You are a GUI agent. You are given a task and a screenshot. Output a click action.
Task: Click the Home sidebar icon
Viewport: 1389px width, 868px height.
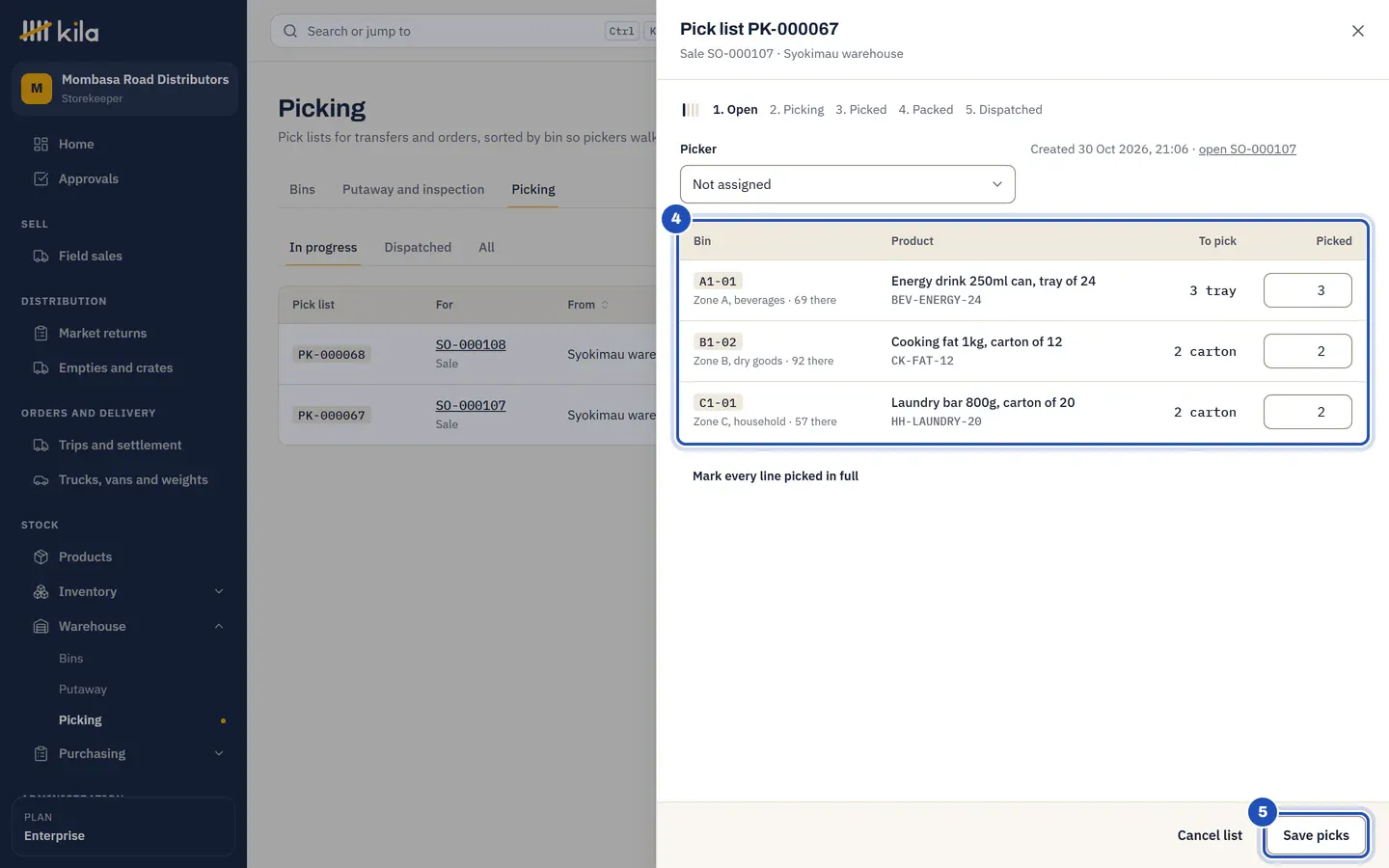pyautogui.click(x=41, y=144)
